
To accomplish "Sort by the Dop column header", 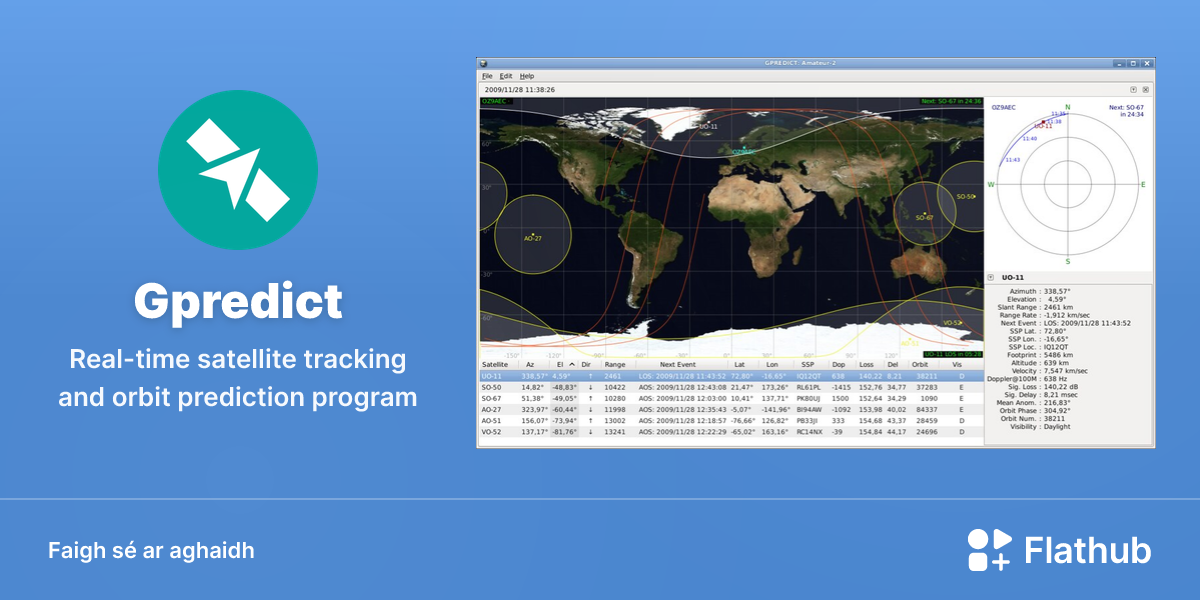I will 838,365.
